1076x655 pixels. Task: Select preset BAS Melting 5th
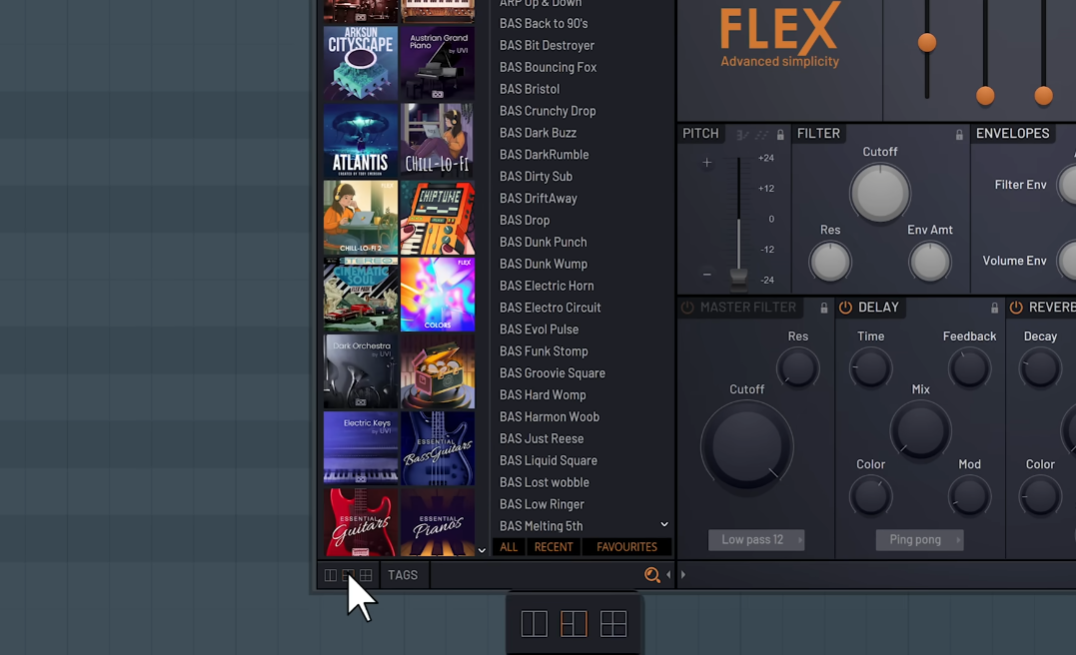point(541,526)
